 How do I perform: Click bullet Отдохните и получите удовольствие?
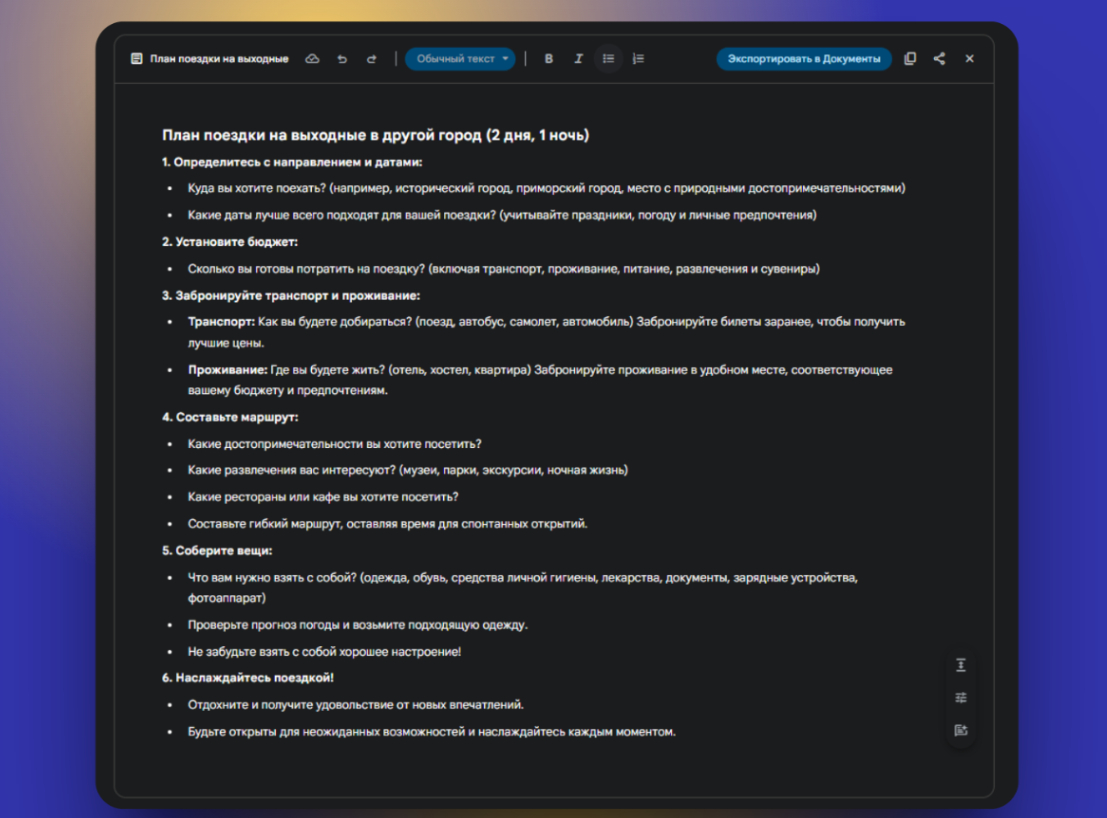pos(356,704)
